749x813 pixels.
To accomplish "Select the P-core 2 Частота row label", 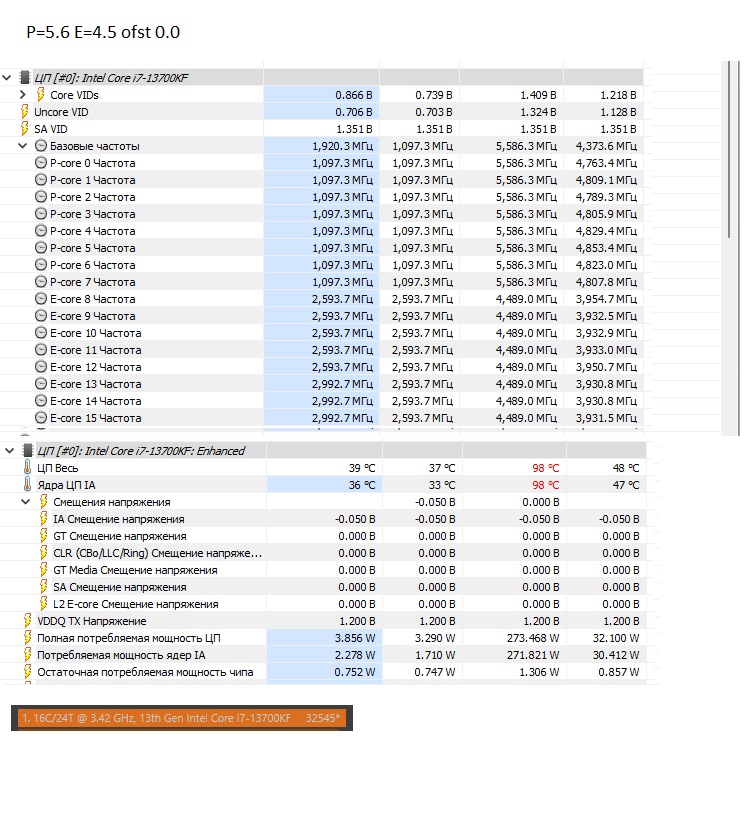I will [x=93, y=197].
